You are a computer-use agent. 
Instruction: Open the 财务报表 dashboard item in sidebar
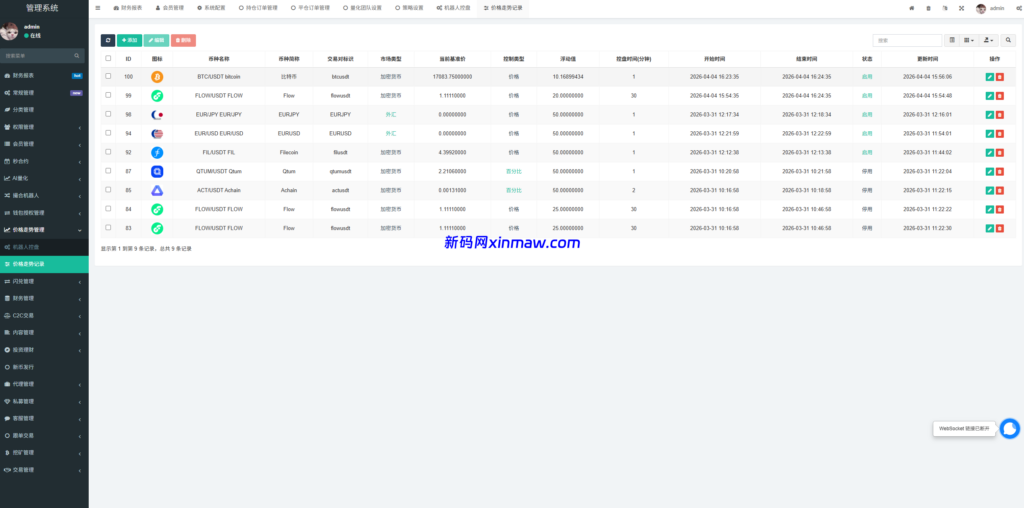44,76
